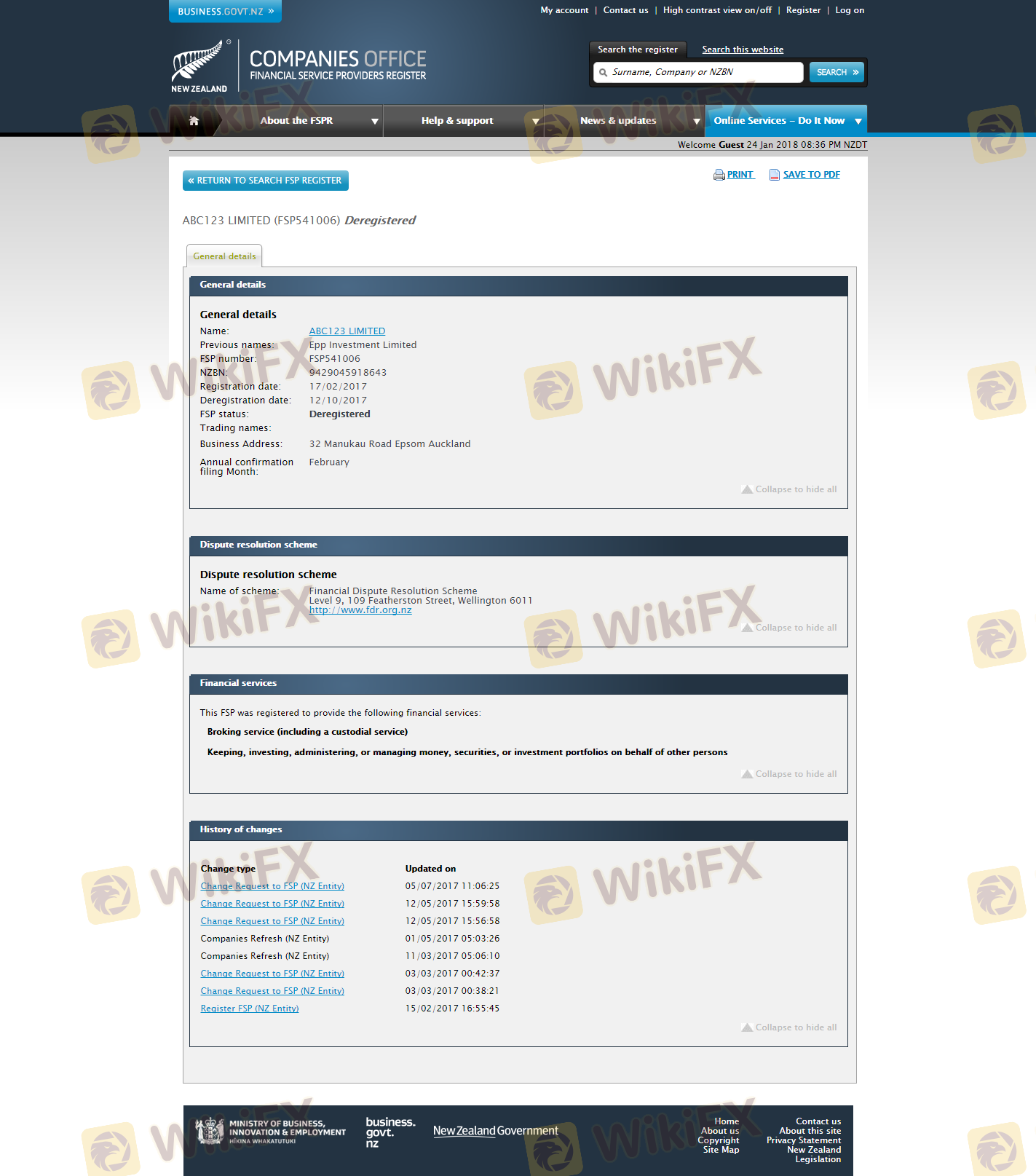The width and height of the screenshot is (1036, 1176).
Task: Collapse the Dispute resolution scheme section
Action: coord(789,628)
